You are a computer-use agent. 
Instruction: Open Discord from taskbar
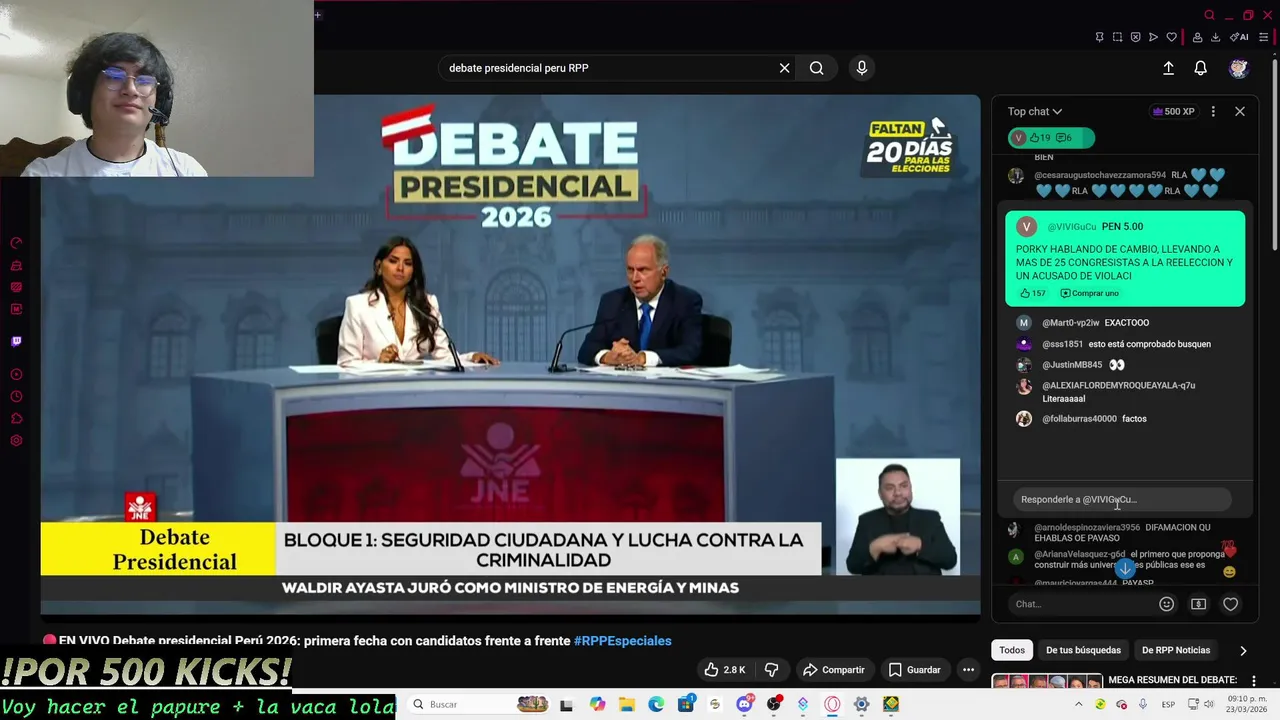click(x=745, y=704)
